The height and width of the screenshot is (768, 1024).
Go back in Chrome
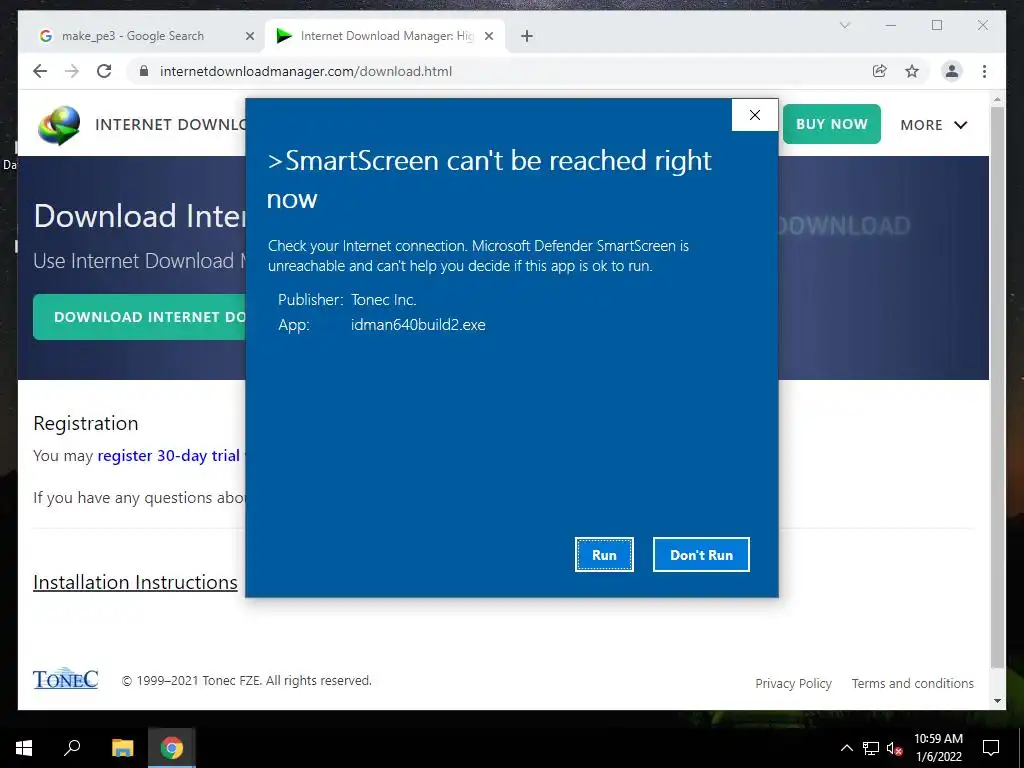click(40, 71)
